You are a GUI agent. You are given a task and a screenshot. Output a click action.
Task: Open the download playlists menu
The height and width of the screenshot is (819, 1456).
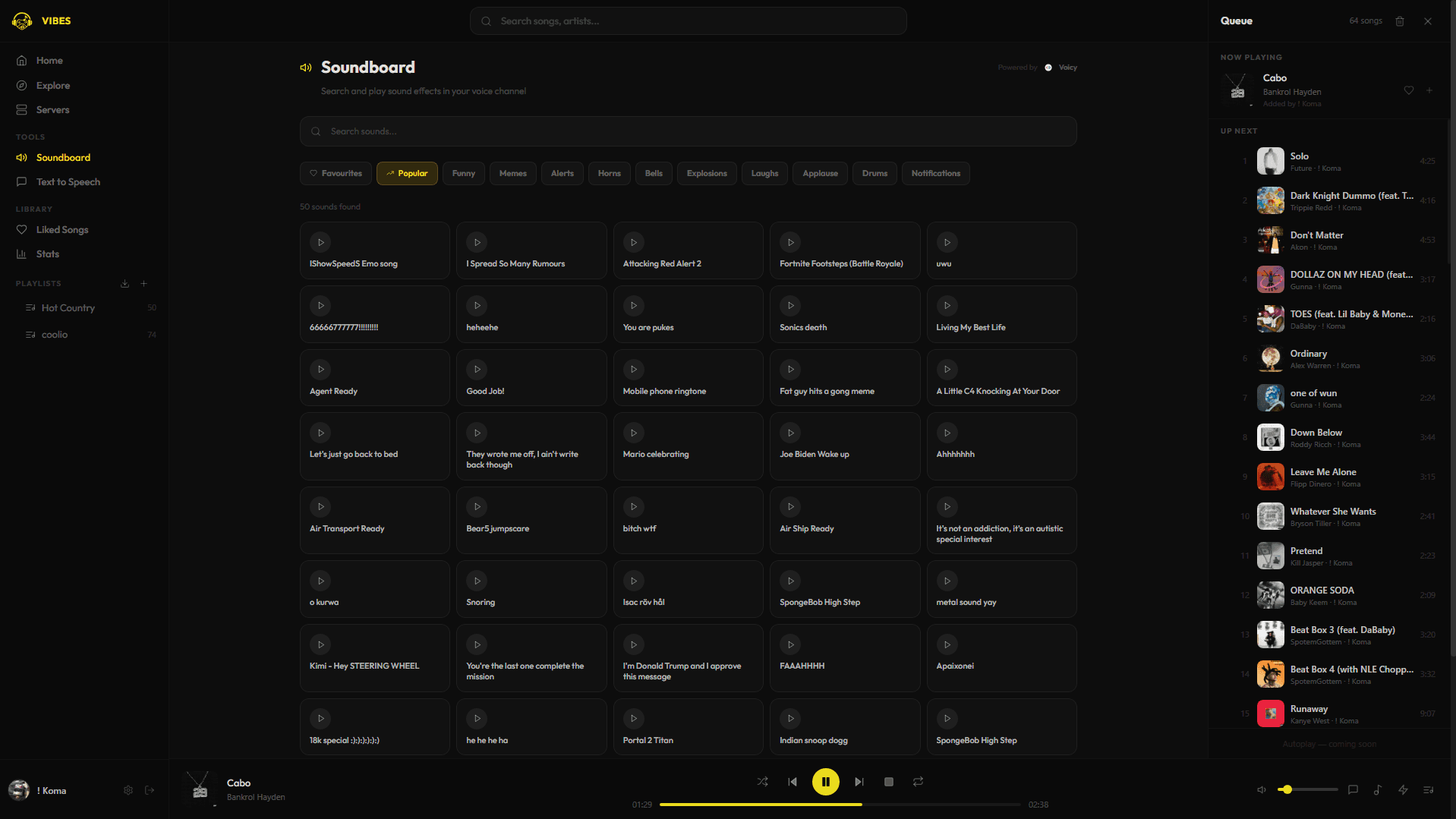coord(124,283)
